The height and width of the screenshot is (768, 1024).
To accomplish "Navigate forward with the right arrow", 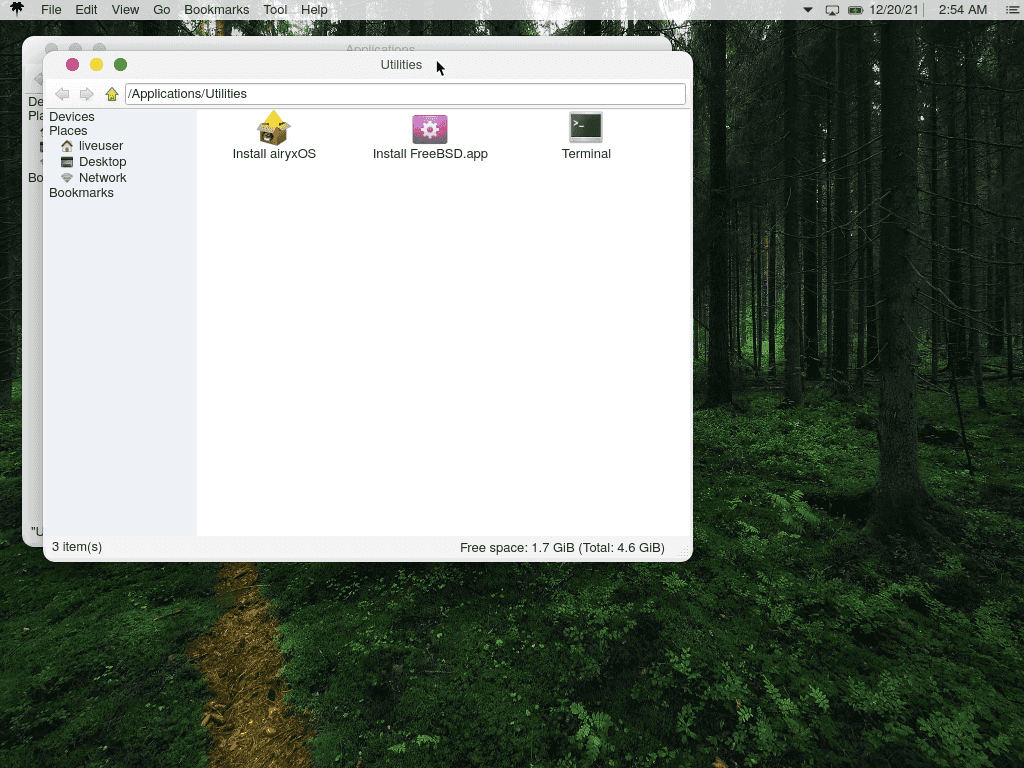I will point(86,93).
